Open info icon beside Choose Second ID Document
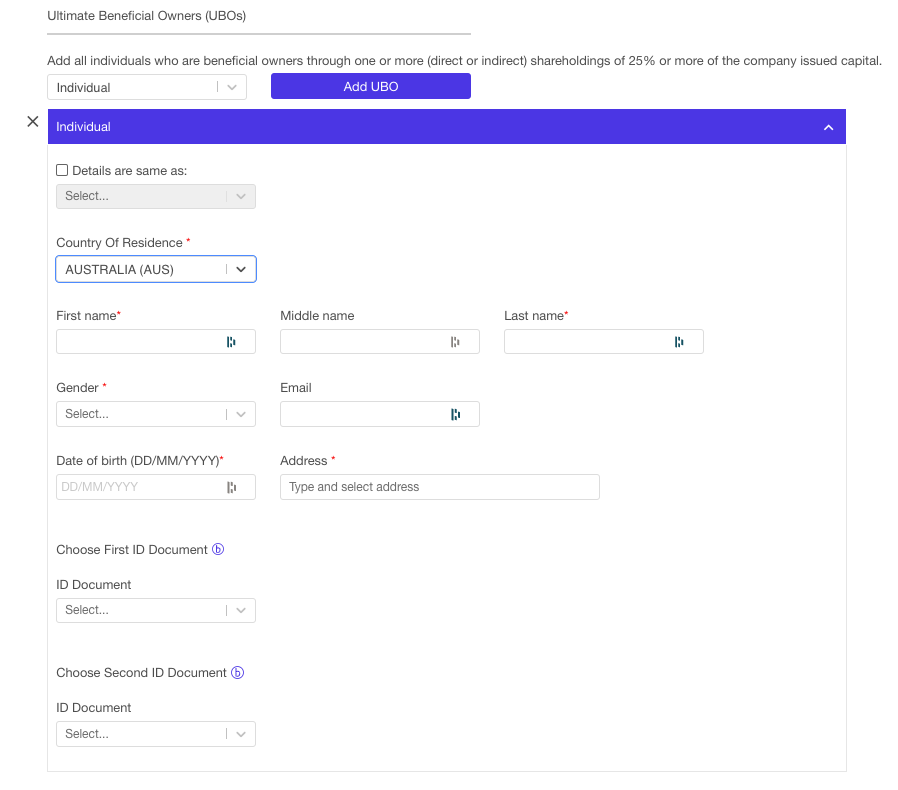The height and width of the screenshot is (790, 898). coord(238,673)
